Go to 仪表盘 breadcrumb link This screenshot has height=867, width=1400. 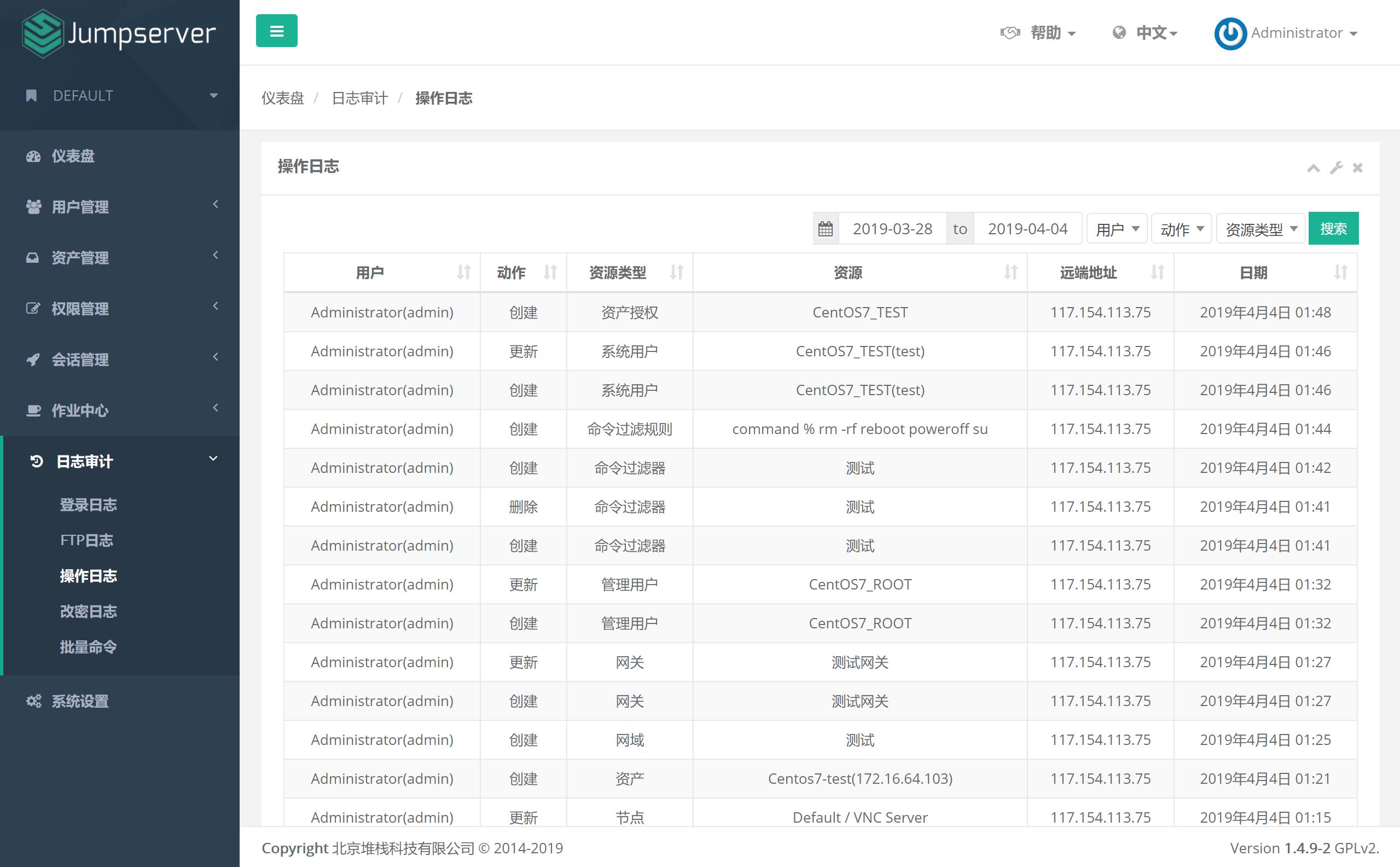282,98
